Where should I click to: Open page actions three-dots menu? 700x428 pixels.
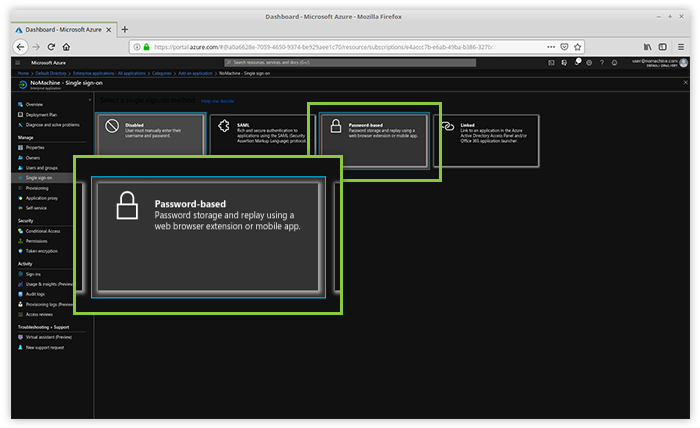coord(551,47)
